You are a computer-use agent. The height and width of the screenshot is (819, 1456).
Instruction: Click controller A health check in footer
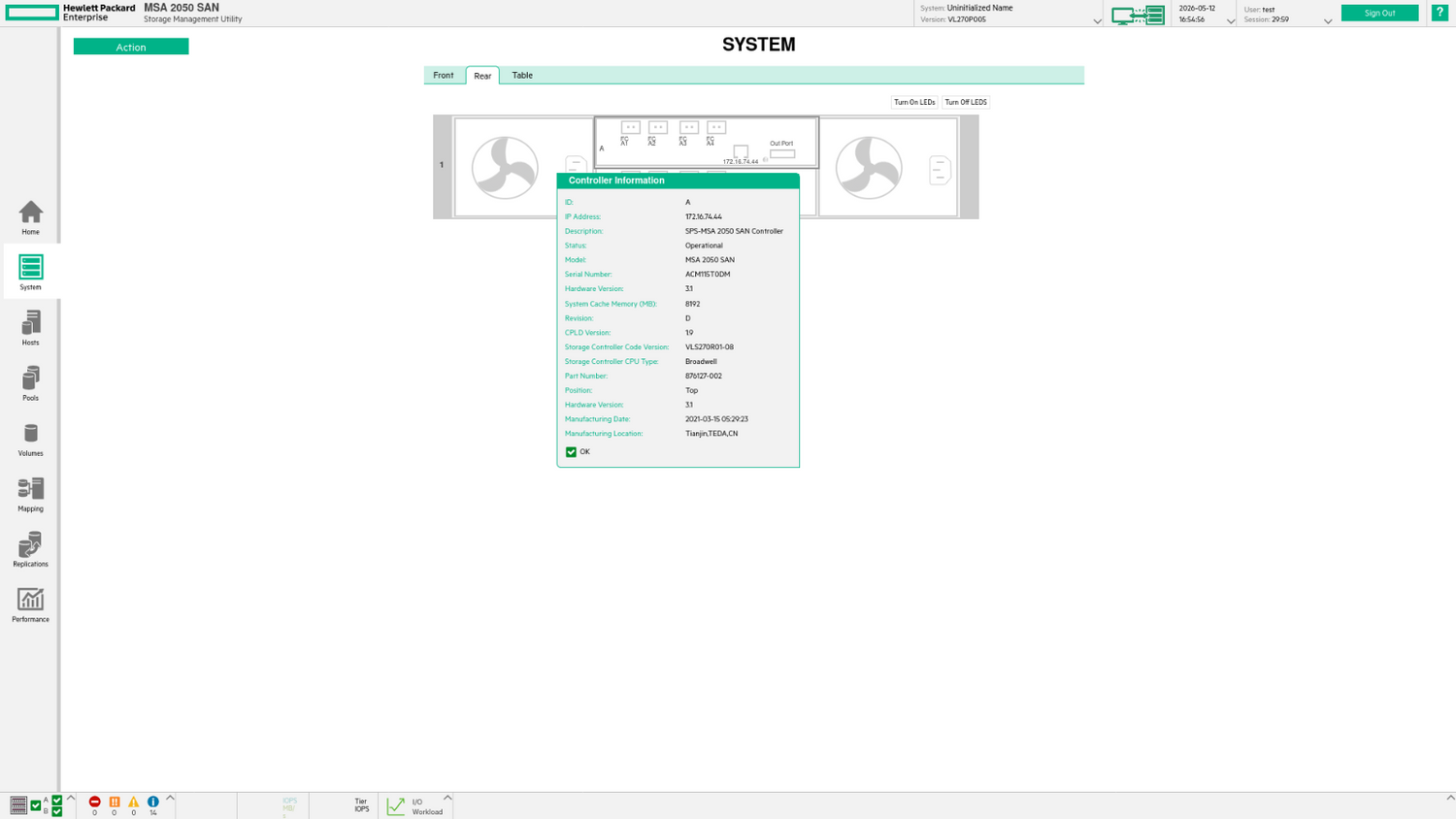pos(57,801)
